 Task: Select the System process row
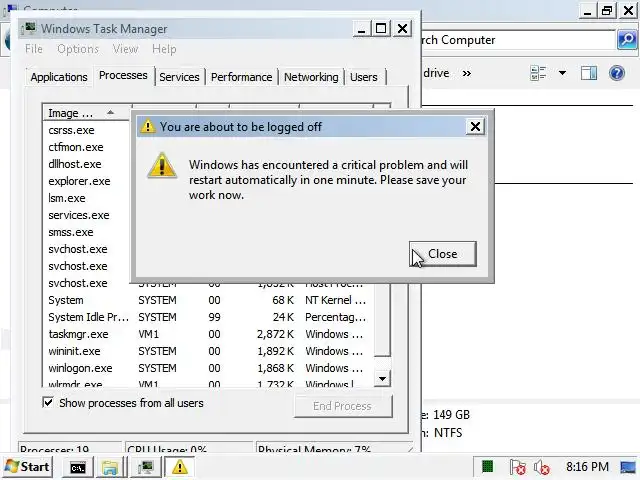(208, 300)
